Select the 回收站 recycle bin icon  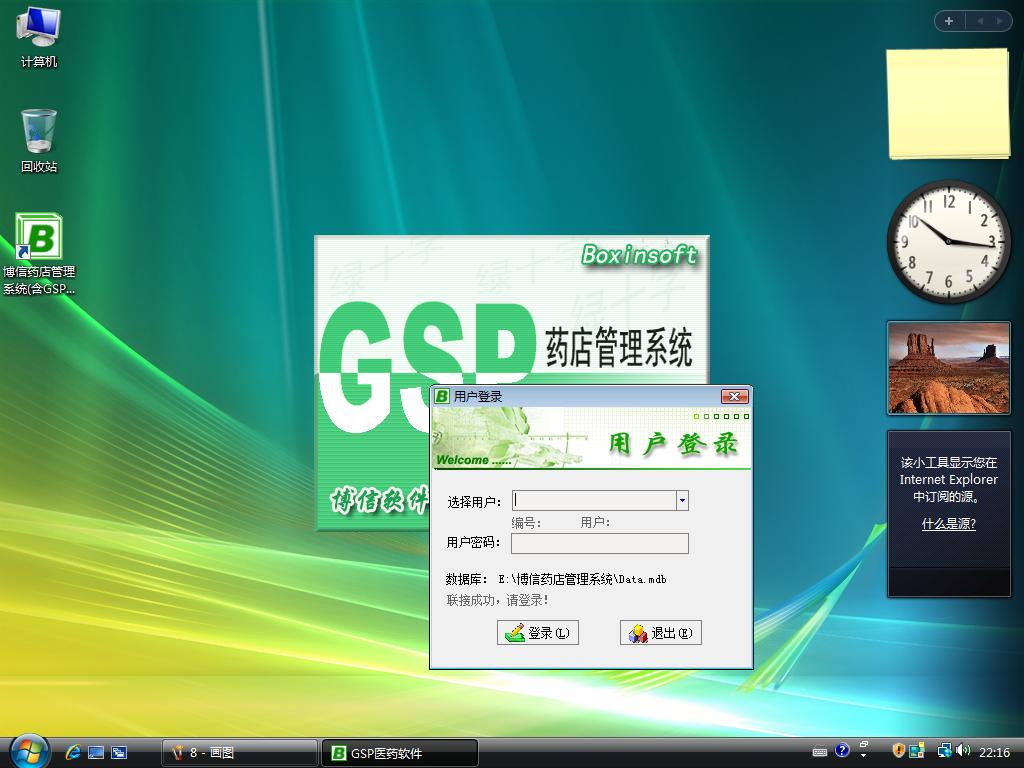coord(39,132)
